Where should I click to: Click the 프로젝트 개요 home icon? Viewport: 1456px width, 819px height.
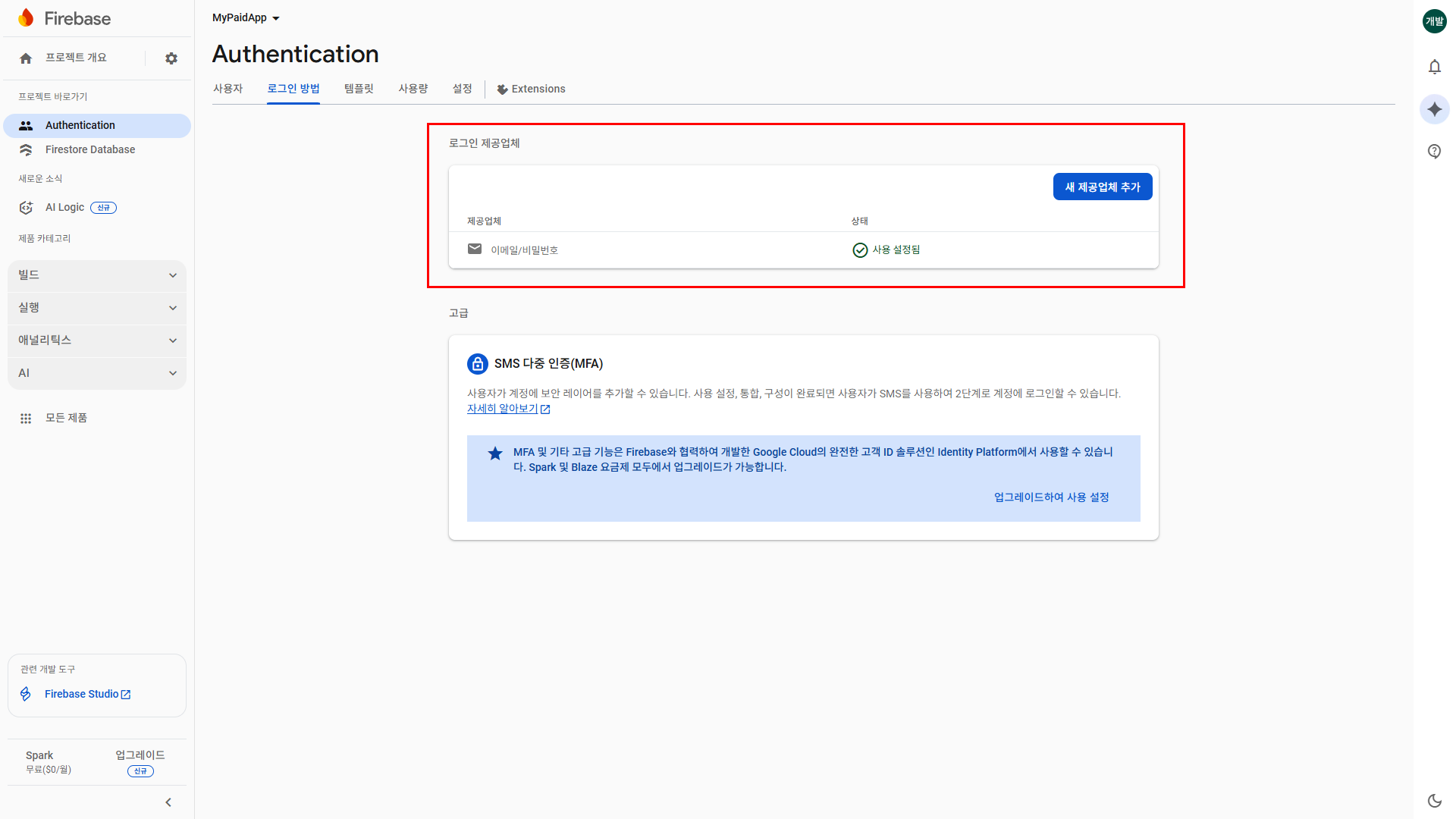[26, 58]
